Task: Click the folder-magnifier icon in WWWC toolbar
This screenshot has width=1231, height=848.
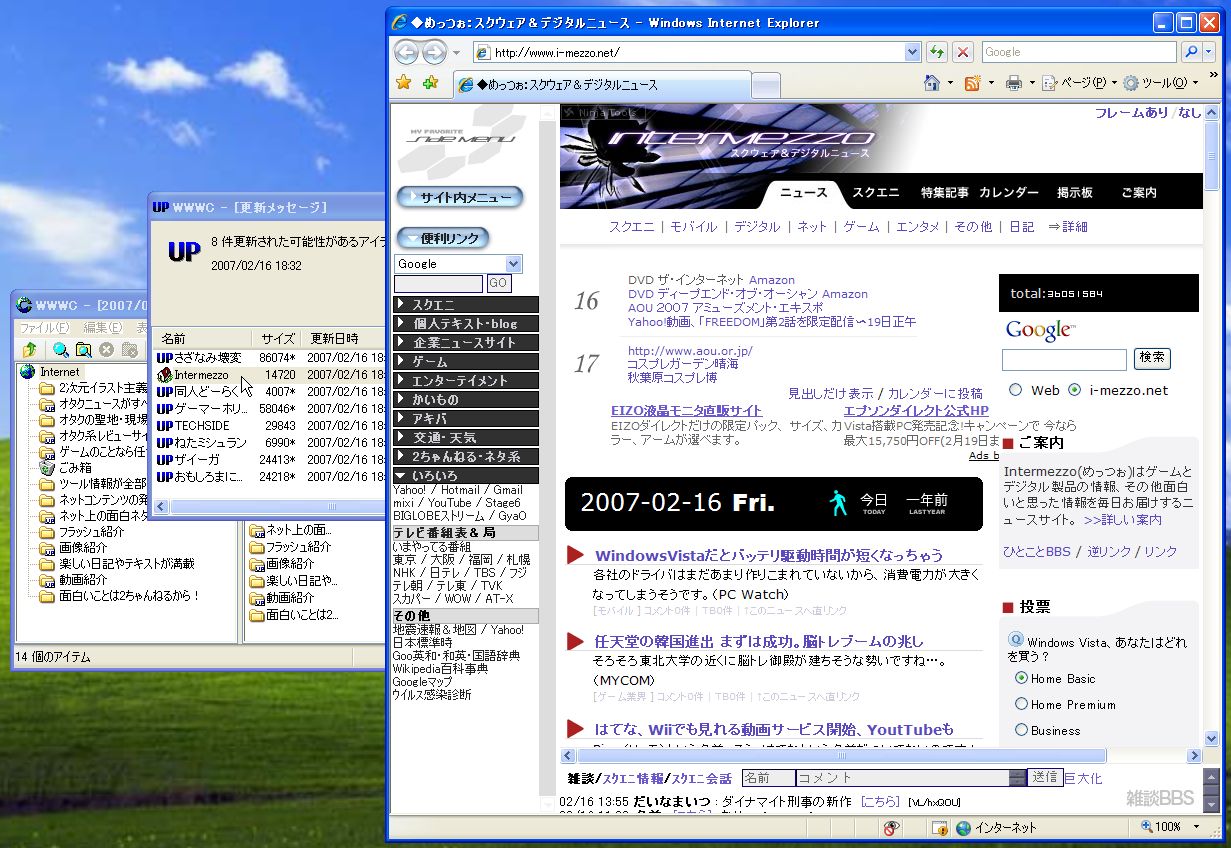Action: (x=84, y=349)
